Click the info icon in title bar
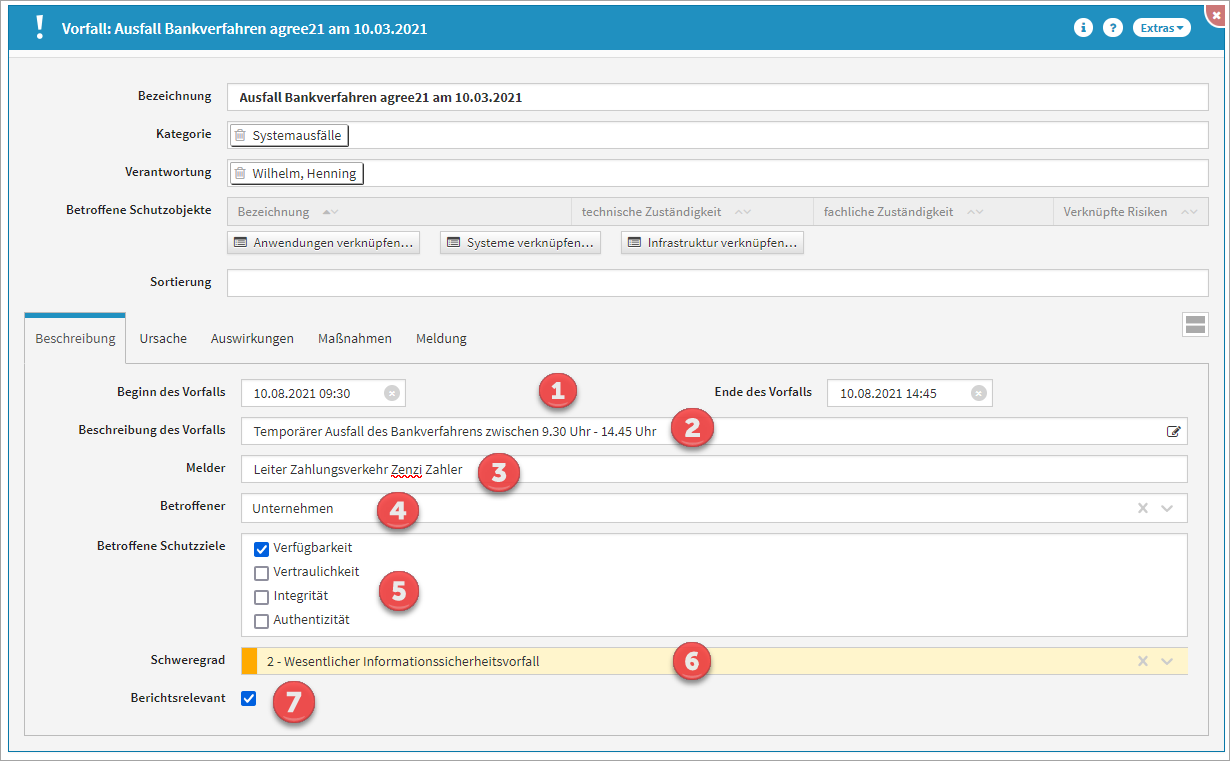Viewport: 1230px width, 761px height. (1083, 28)
